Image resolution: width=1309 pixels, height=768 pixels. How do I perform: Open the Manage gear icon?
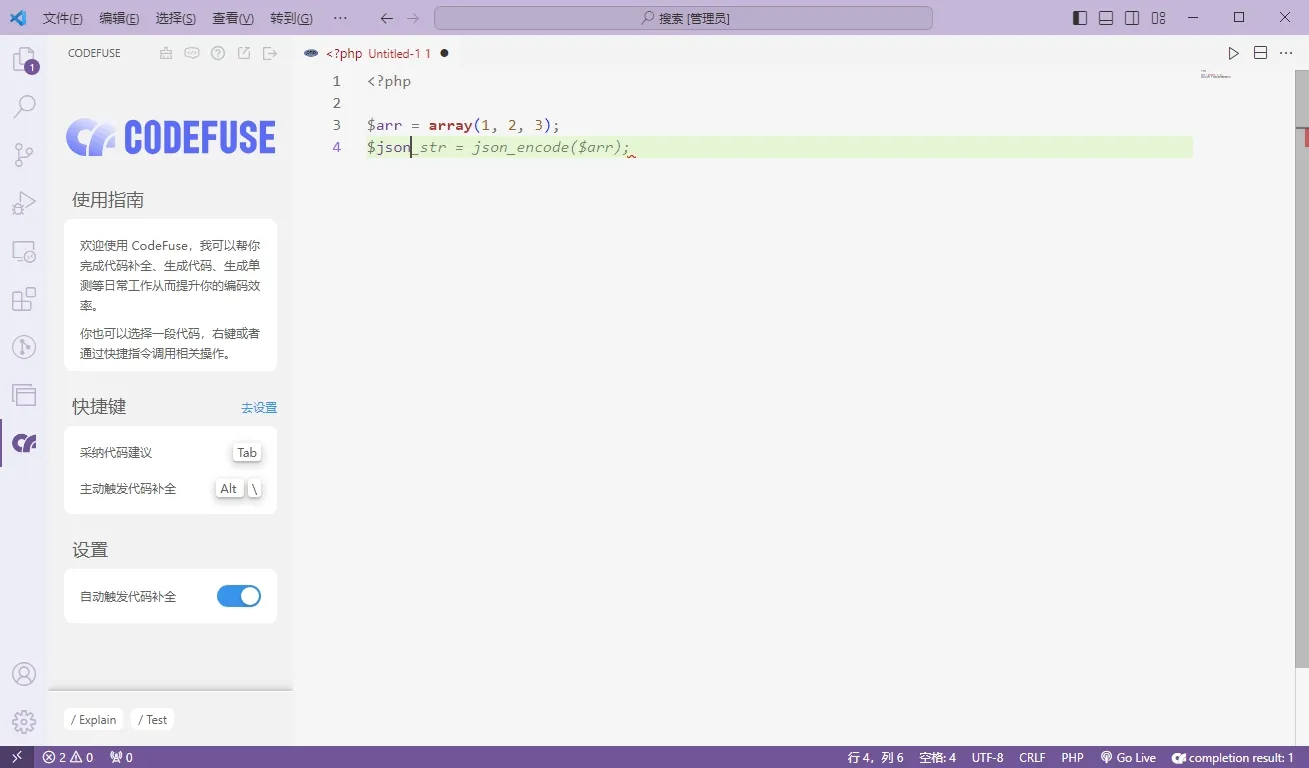point(24,722)
